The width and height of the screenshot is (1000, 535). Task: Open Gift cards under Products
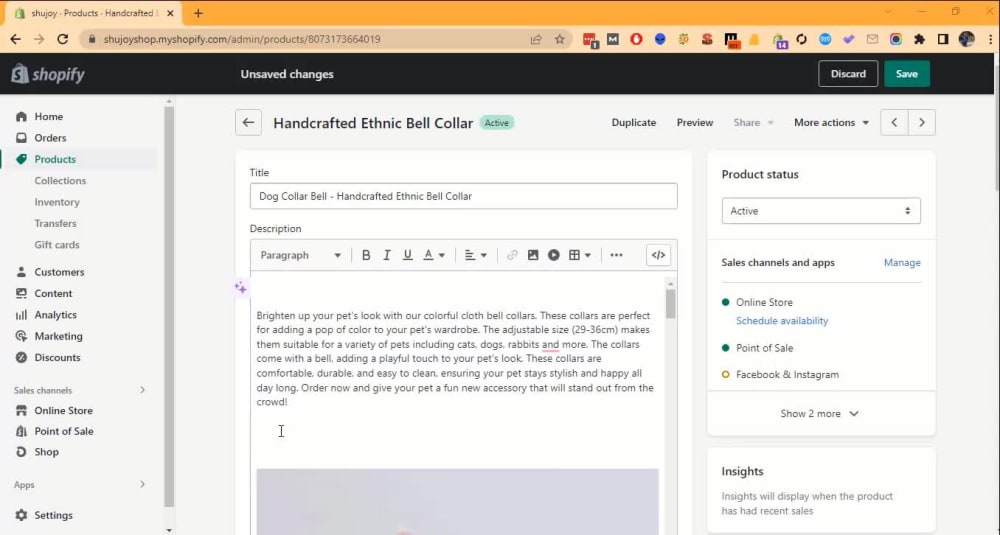pyautogui.click(x=57, y=245)
